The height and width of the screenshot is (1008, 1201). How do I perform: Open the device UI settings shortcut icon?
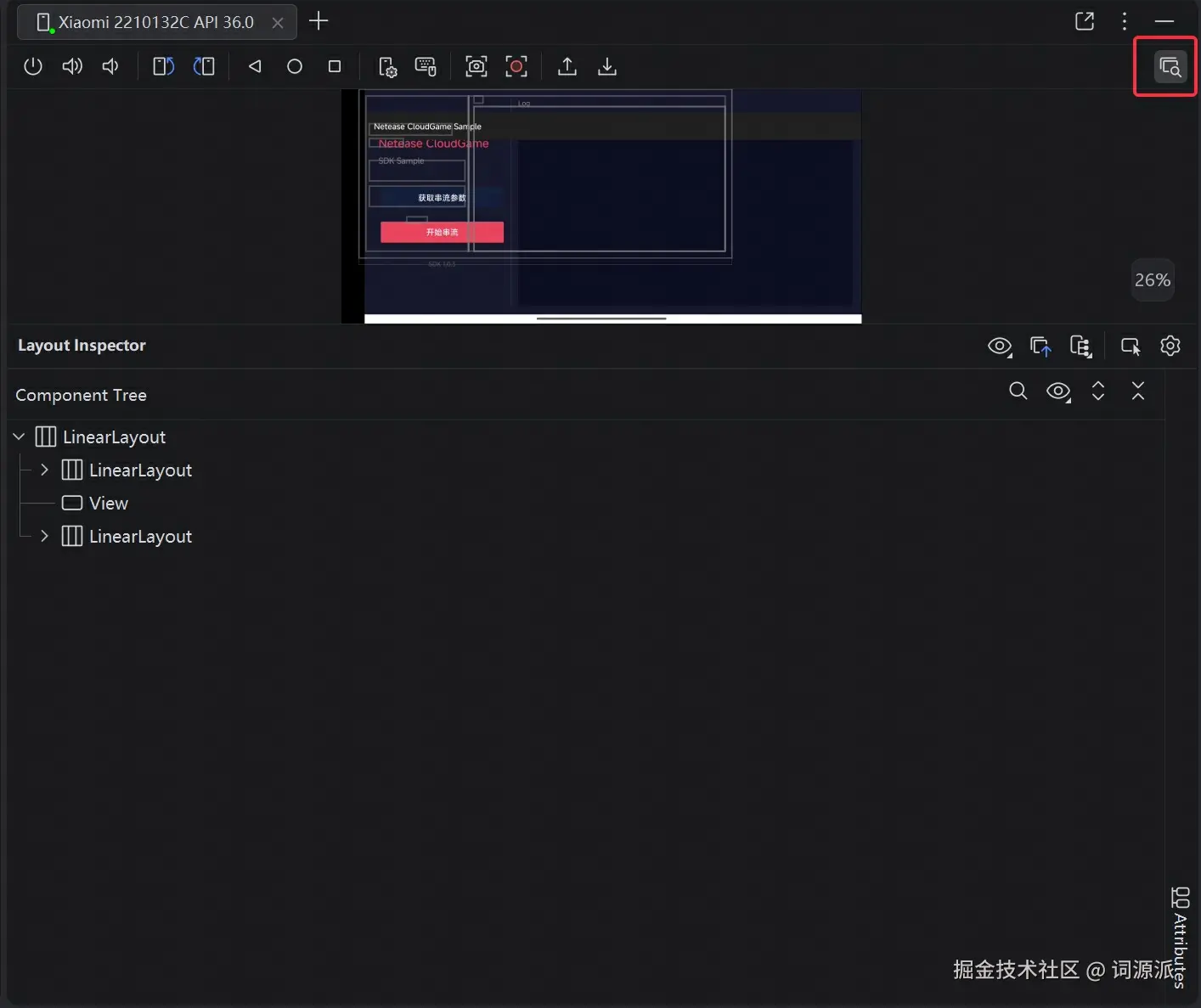click(x=387, y=67)
